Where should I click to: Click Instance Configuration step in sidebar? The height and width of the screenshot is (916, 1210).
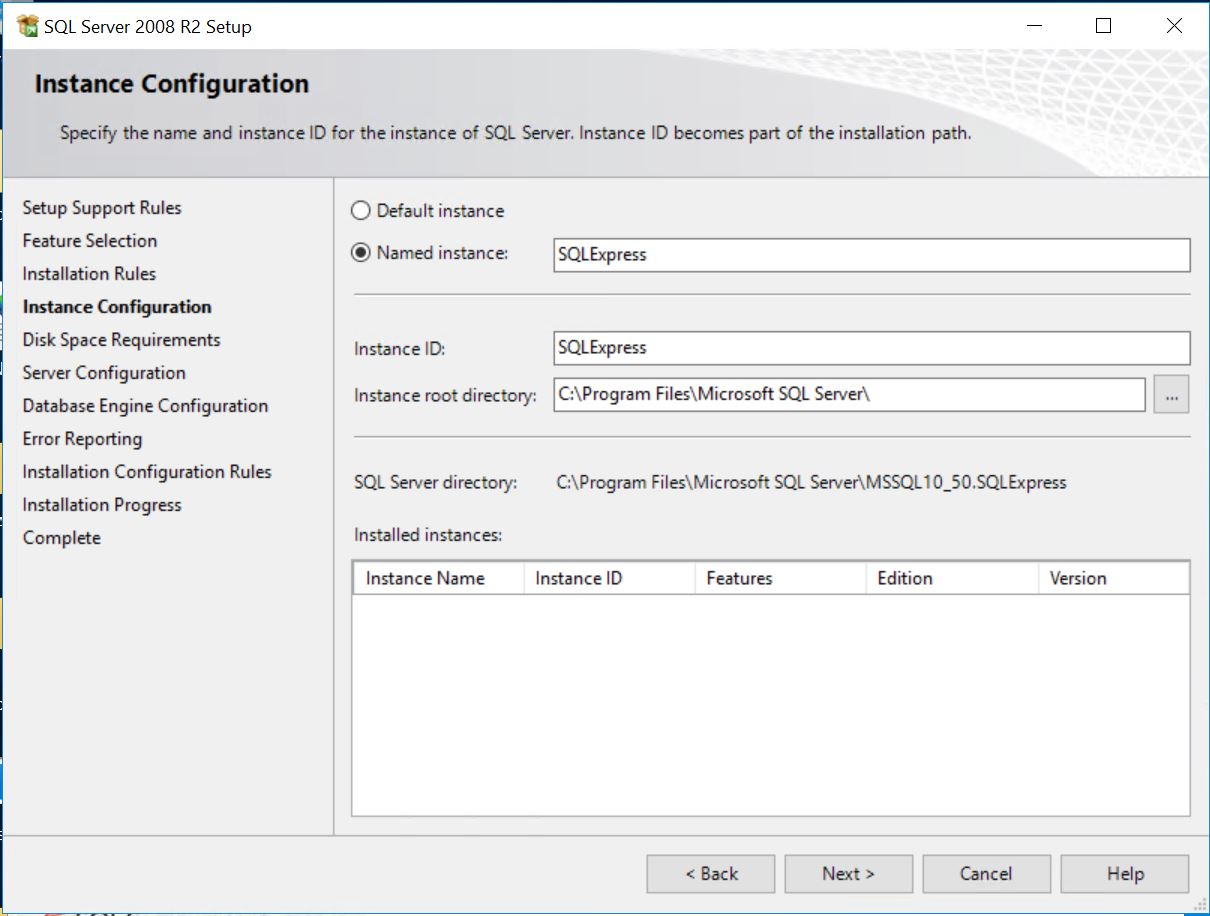117,307
